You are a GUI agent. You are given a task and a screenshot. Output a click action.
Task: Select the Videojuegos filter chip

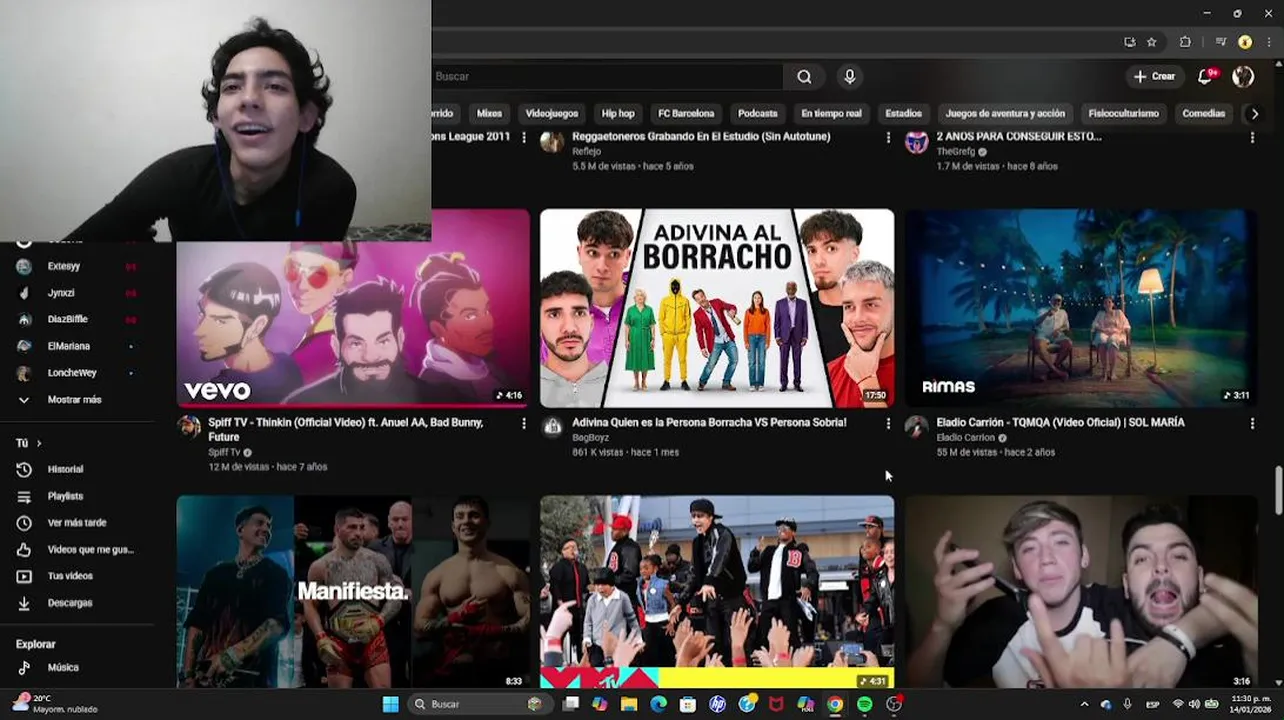tap(552, 114)
